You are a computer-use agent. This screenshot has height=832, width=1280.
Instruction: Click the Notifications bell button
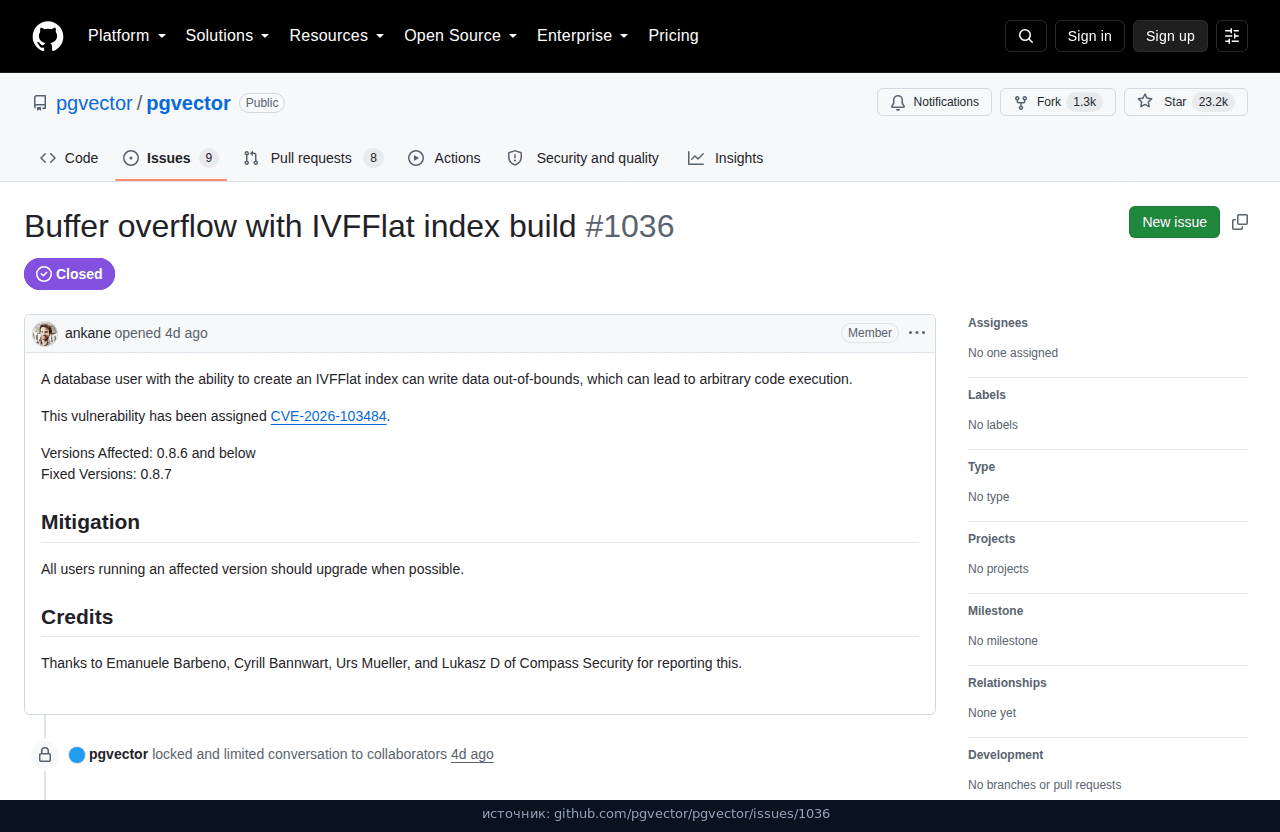pyautogui.click(x=934, y=102)
